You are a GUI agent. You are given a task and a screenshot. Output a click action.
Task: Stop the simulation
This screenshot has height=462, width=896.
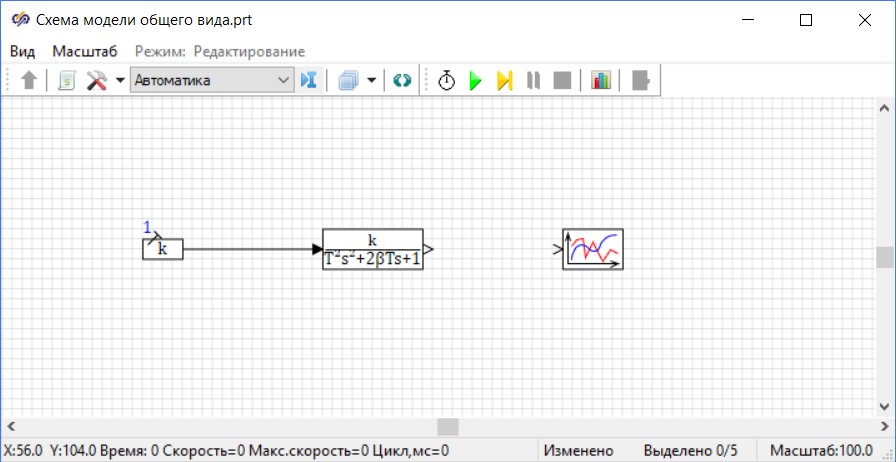(562, 81)
